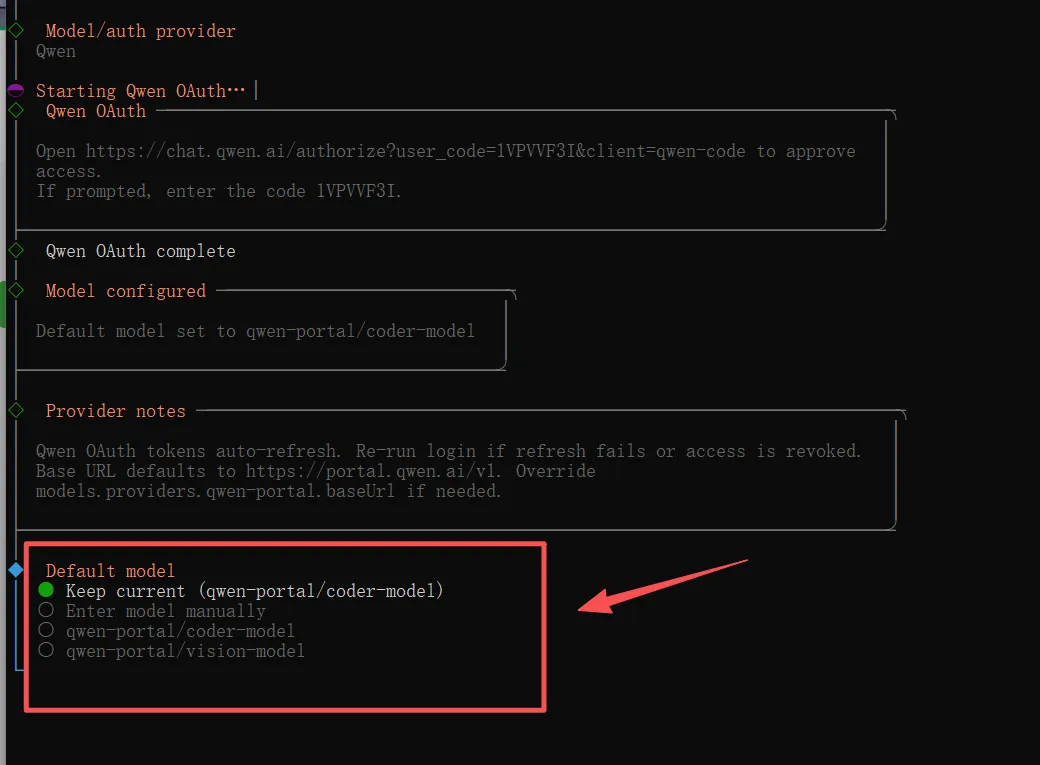Screen dimensions: 1040x765
Task: Click the 'Model/auth provider' heading text
Action: tap(141, 31)
